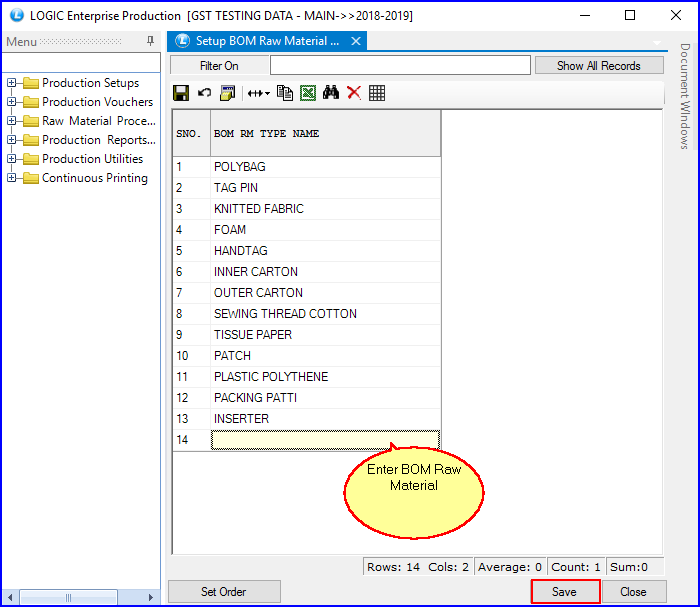Viewport: 700px width, 607px height.
Task: Select the PACKING PATTI cell
Action: click(x=325, y=398)
